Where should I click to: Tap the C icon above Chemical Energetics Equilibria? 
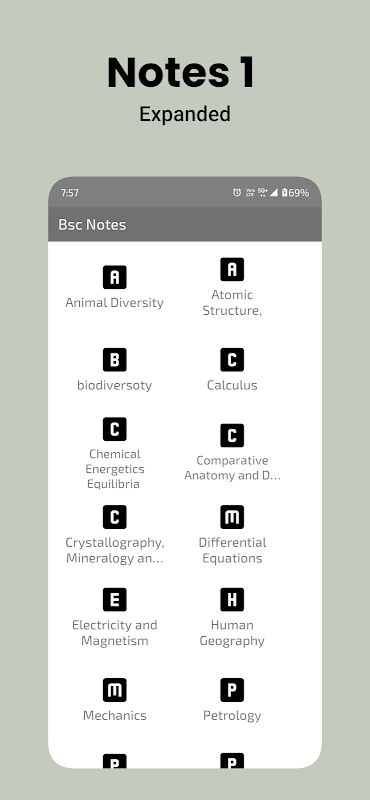click(114, 429)
